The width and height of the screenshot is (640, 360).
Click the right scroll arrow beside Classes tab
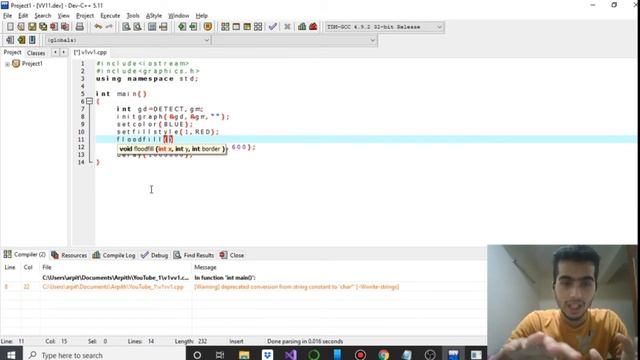click(x=63, y=52)
